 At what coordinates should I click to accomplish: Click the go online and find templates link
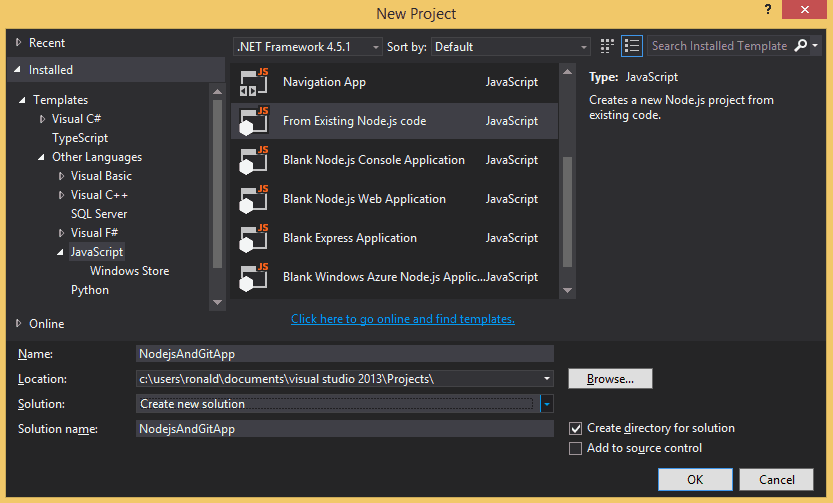pos(402,319)
